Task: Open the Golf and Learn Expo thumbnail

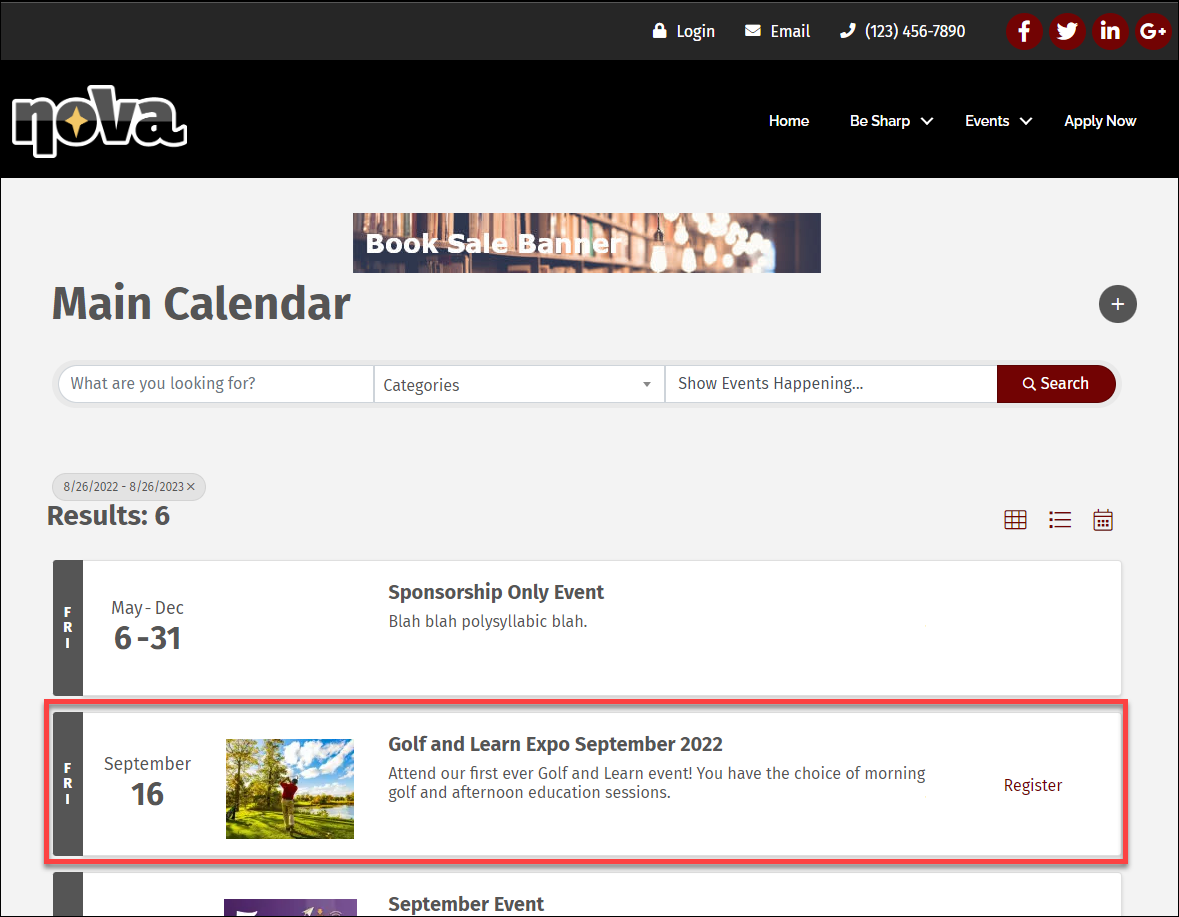Action: 290,788
